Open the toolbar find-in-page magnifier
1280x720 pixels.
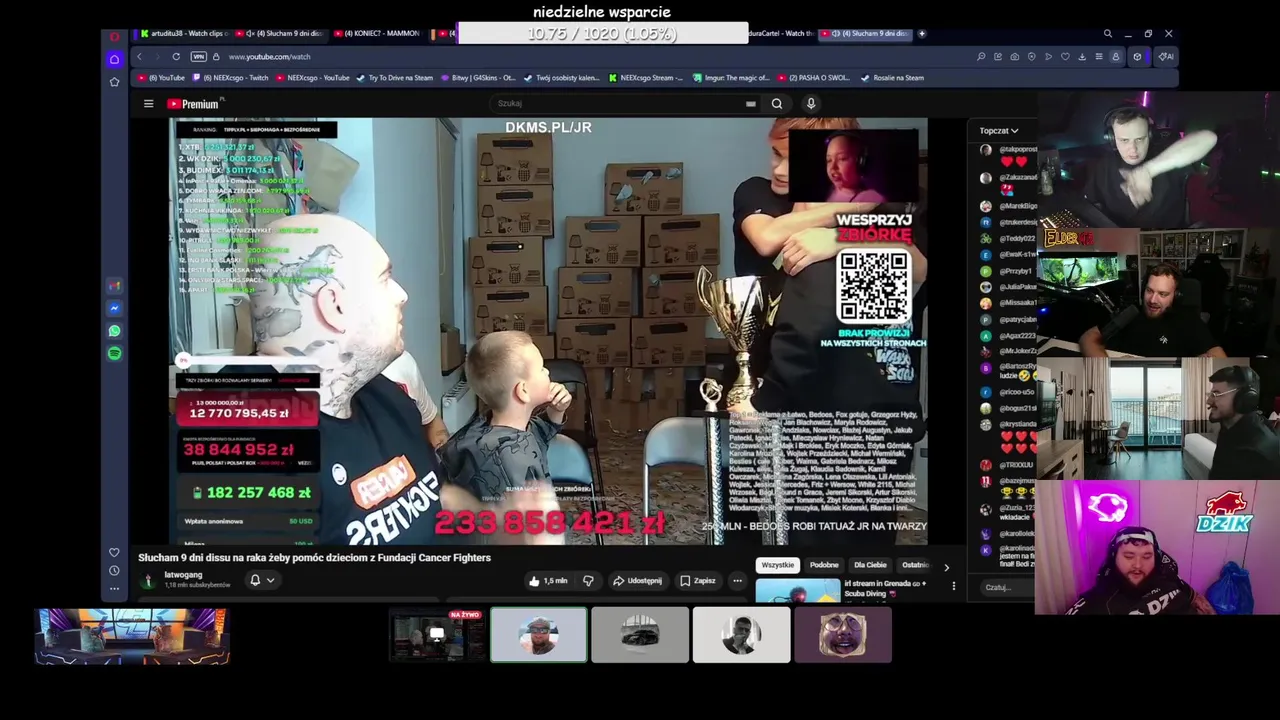point(981,57)
